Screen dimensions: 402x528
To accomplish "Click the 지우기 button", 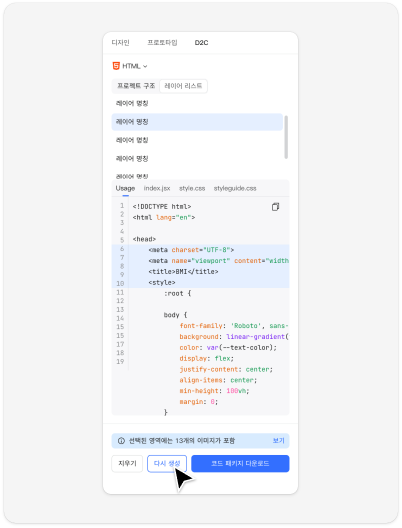I will pyautogui.click(x=127, y=463).
